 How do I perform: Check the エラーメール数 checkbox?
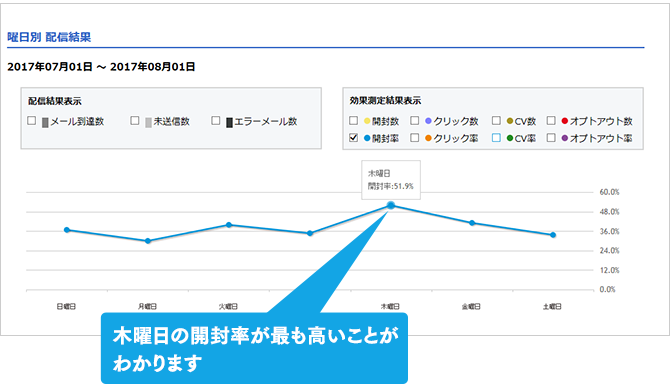pyautogui.click(x=216, y=121)
